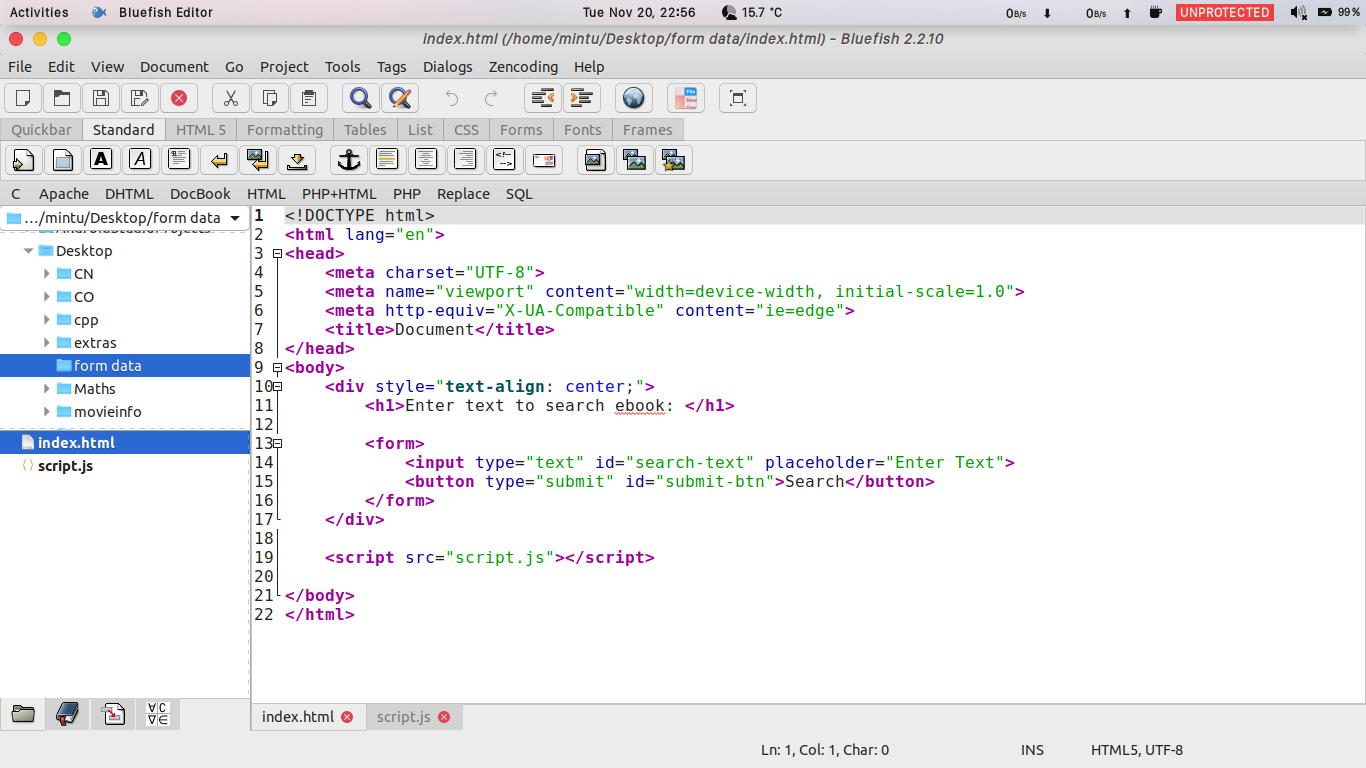1366x768 pixels.
Task: Switch to the CSS toolbar tab
Action: pyautogui.click(x=466, y=130)
